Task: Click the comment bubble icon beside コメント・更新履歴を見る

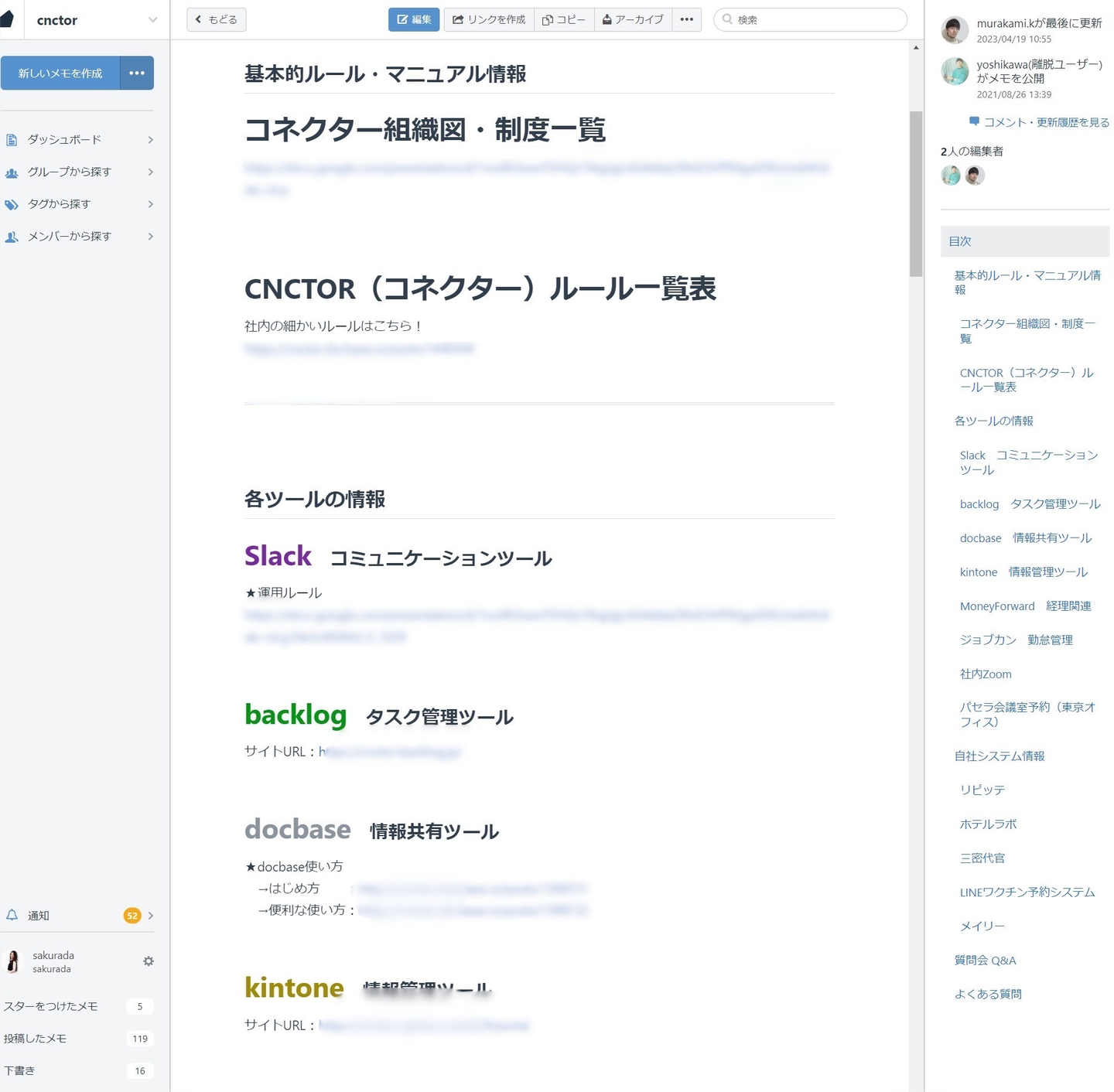Action: click(x=974, y=121)
